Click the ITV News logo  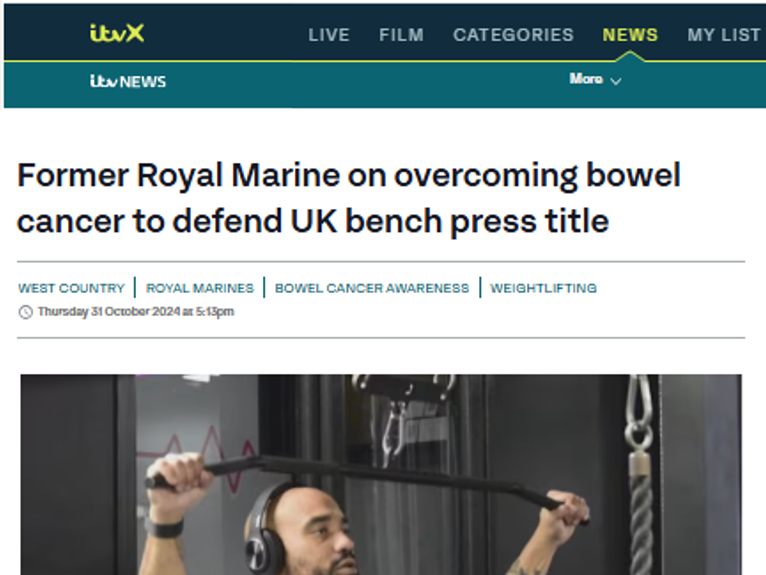pyautogui.click(x=128, y=81)
